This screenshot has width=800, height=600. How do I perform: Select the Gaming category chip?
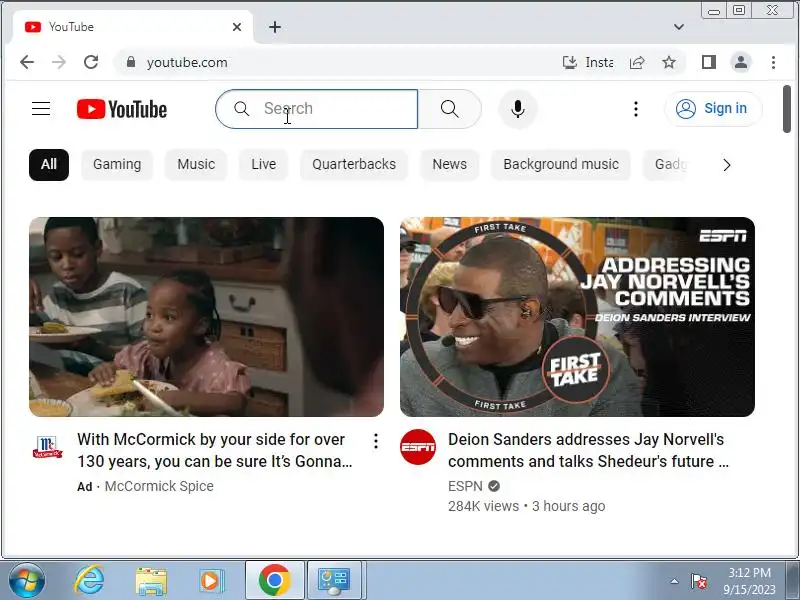(x=117, y=164)
